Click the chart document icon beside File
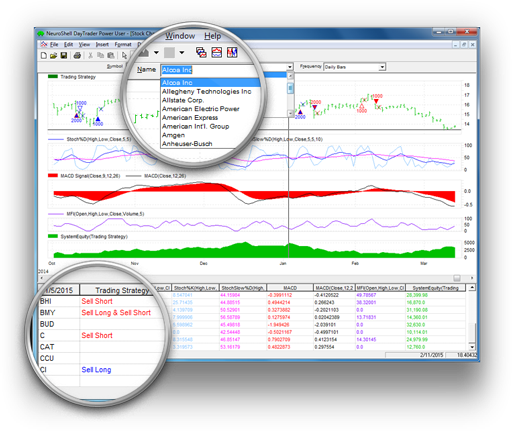 pos(44,44)
